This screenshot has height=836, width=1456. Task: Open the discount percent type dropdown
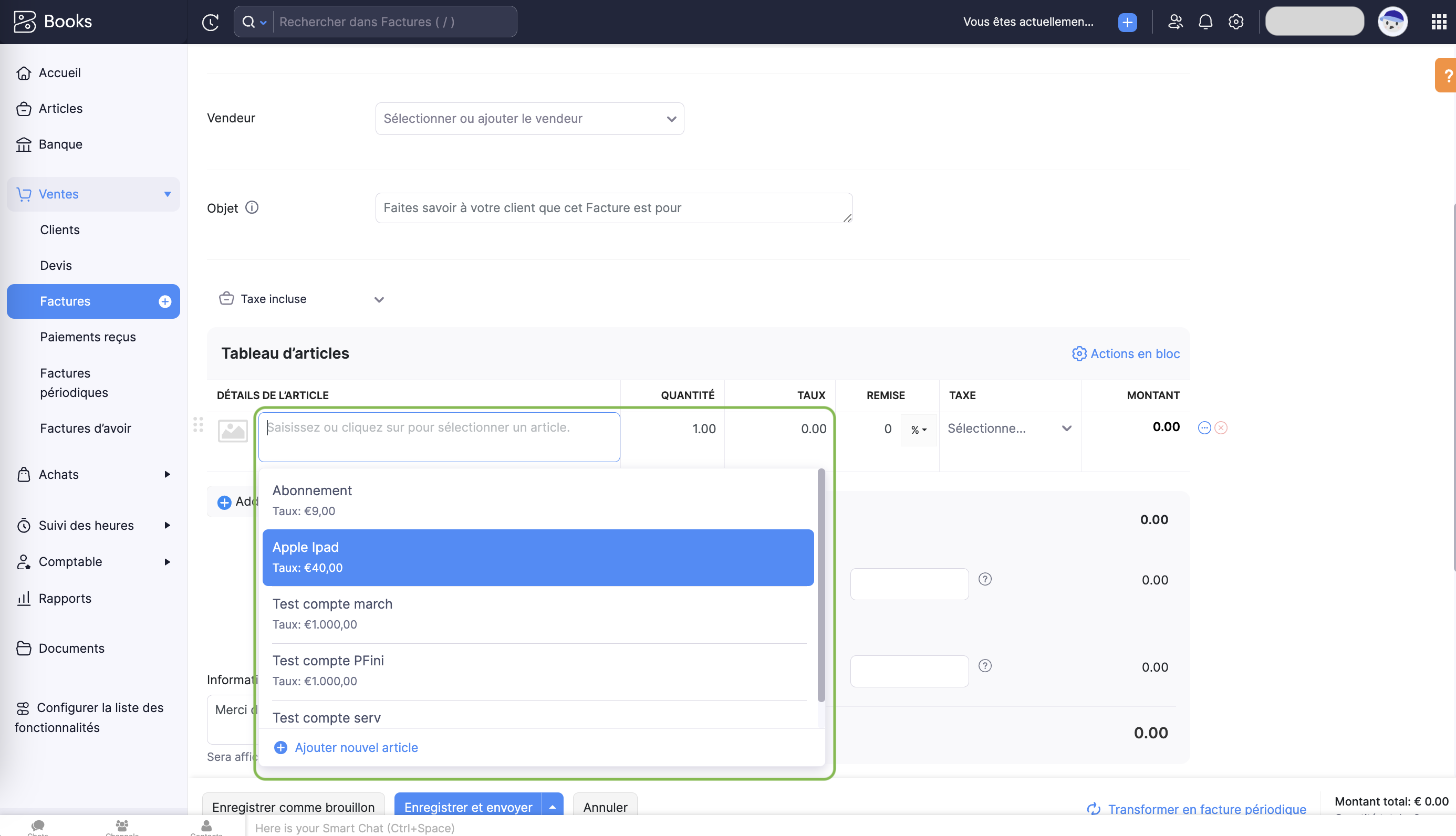tap(919, 430)
